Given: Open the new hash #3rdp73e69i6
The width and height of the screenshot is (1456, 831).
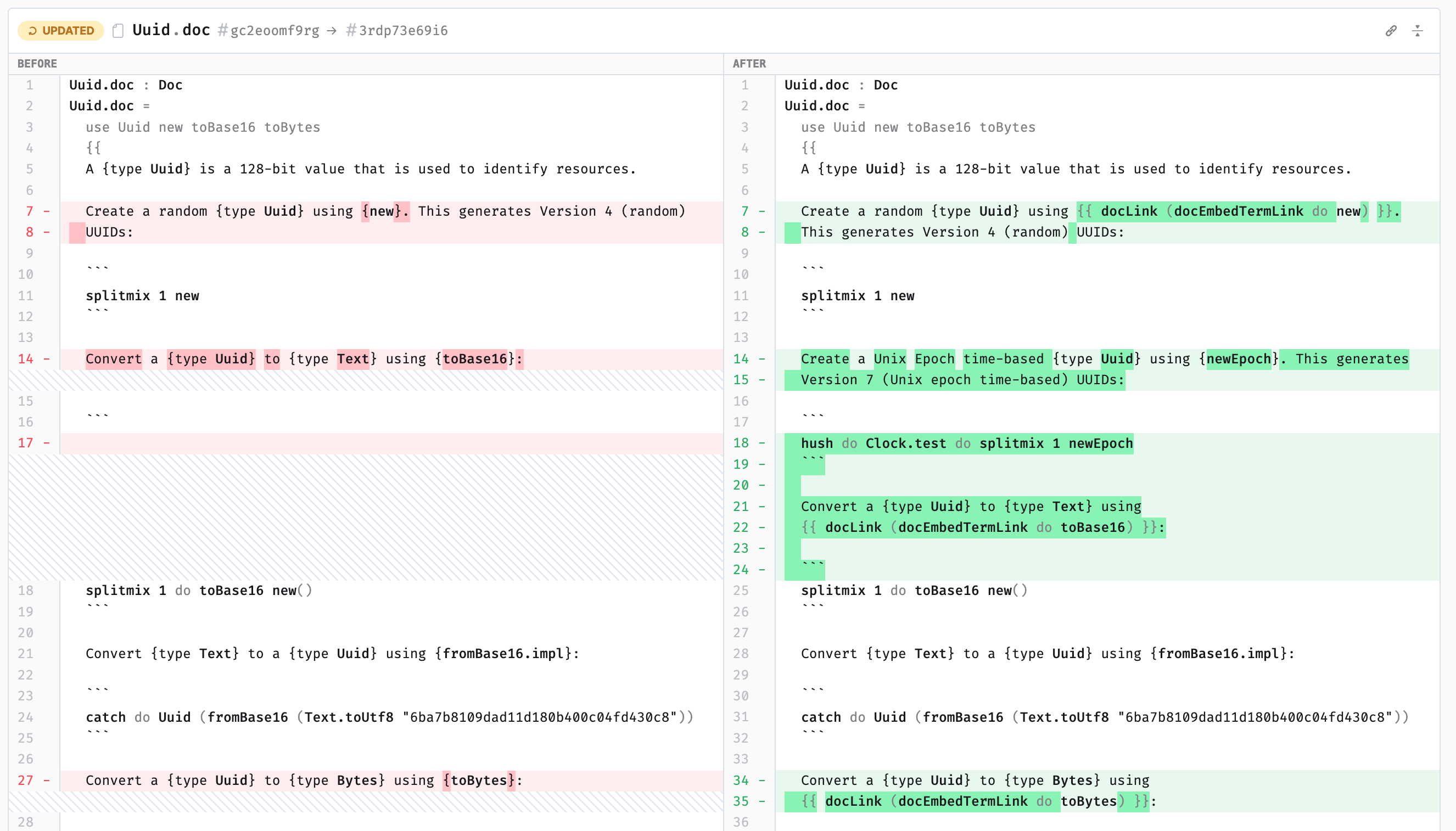Looking at the screenshot, I should coord(397,31).
